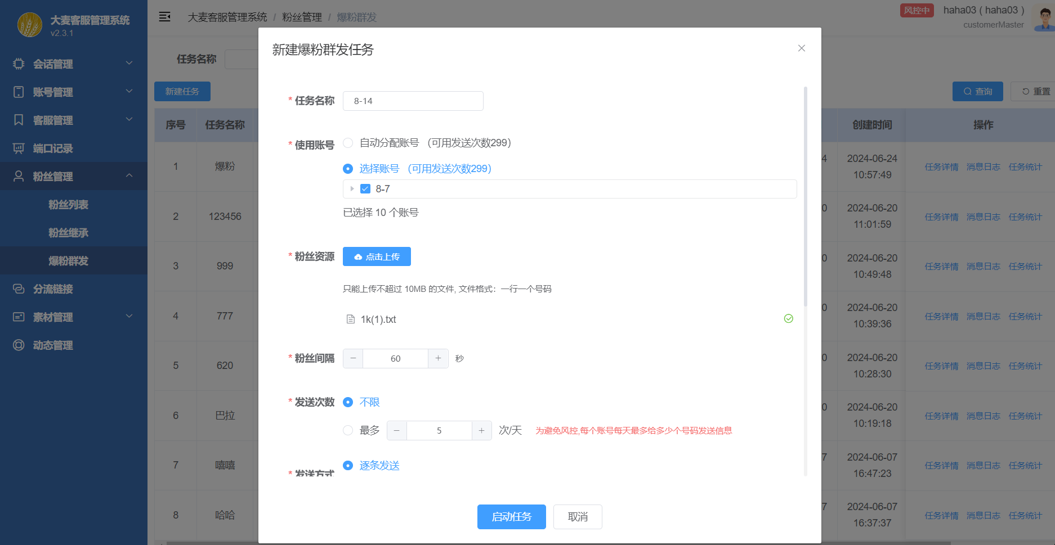This screenshot has height=545, width=1055.
Task: Click task name cell 巴拉
Action: (x=225, y=415)
